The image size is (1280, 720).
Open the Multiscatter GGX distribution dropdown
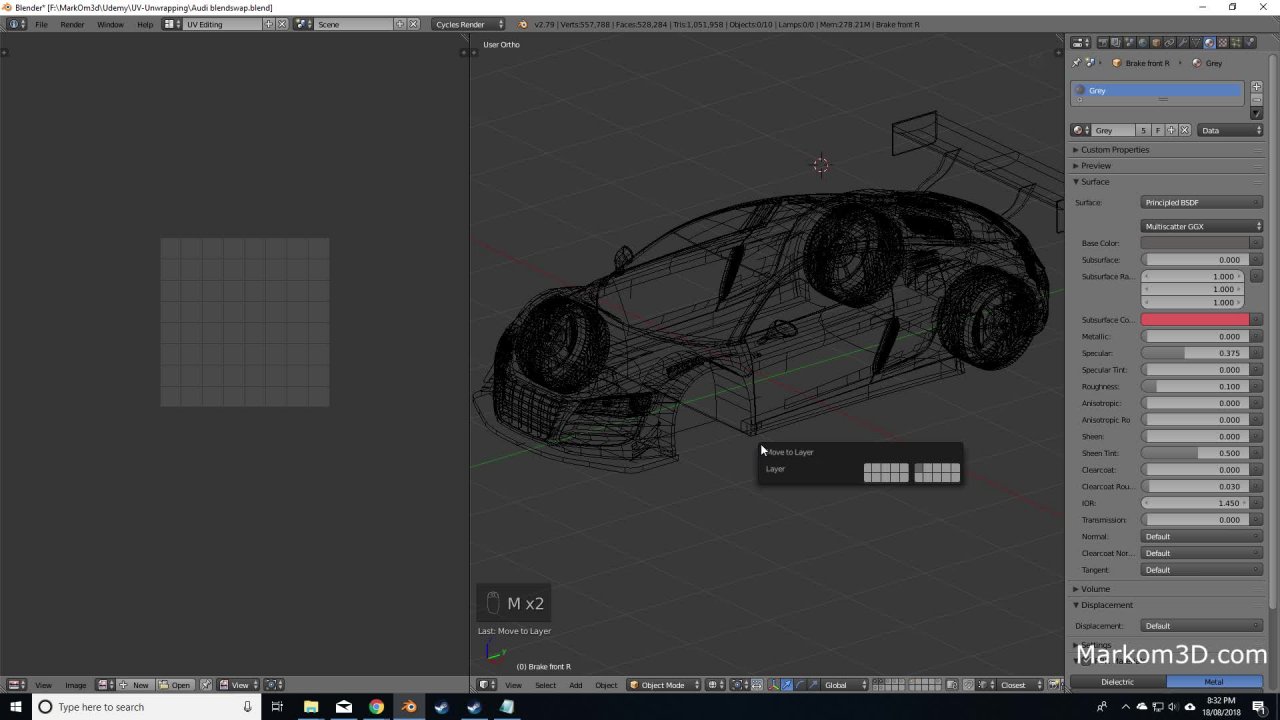[1200, 226]
